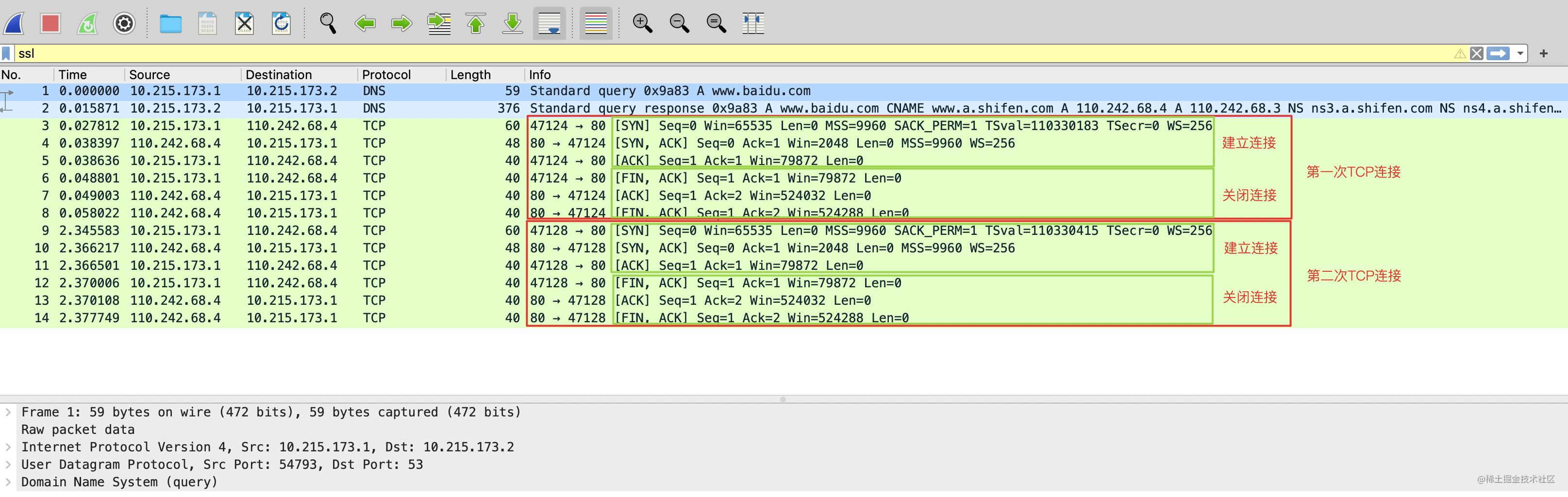The width and height of the screenshot is (1568, 497).
Task: Select packet 12 FIN, ACK at 2.370006
Action: (784, 283)
